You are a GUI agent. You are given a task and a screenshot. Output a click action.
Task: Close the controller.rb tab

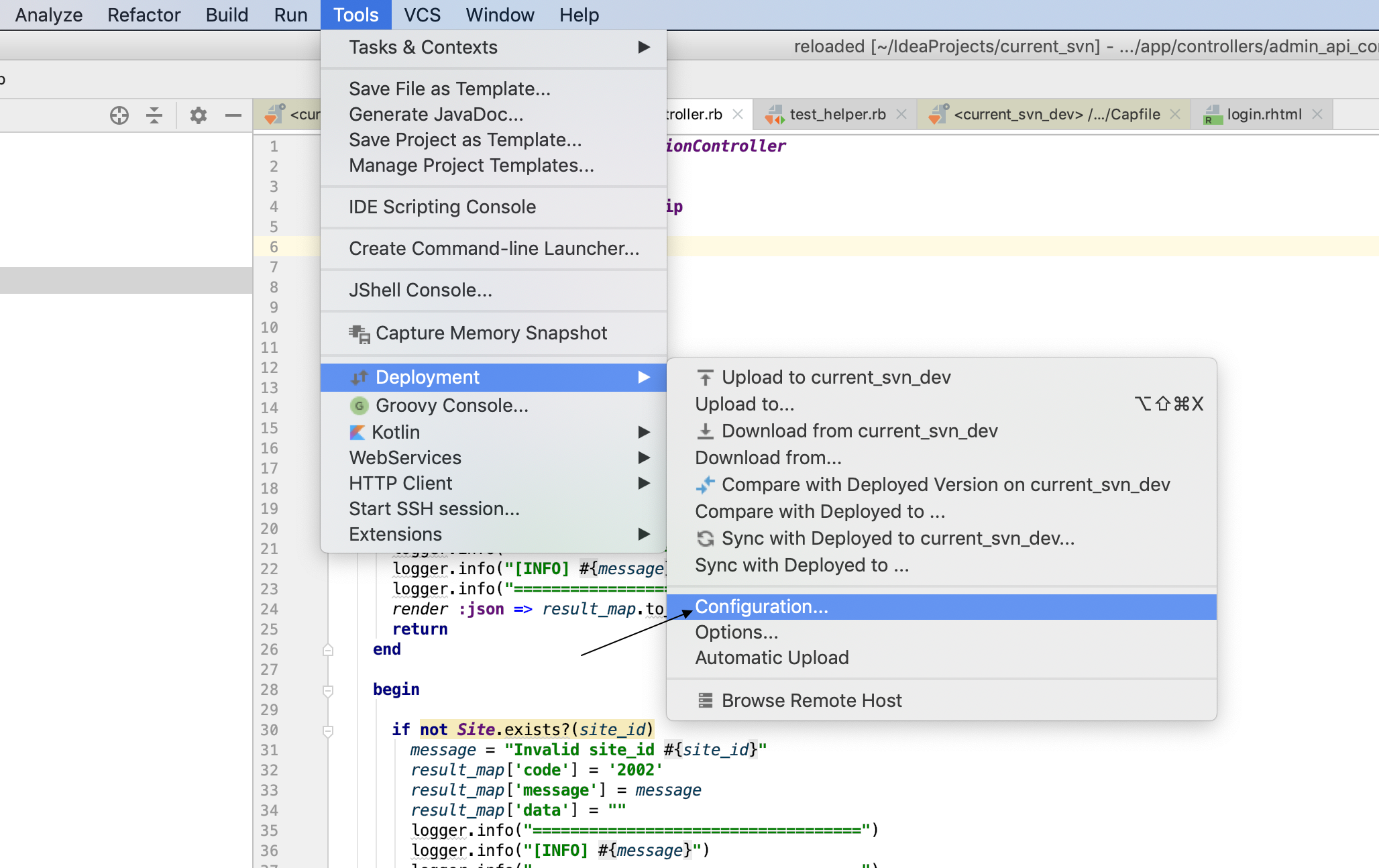tap(738, 115)
